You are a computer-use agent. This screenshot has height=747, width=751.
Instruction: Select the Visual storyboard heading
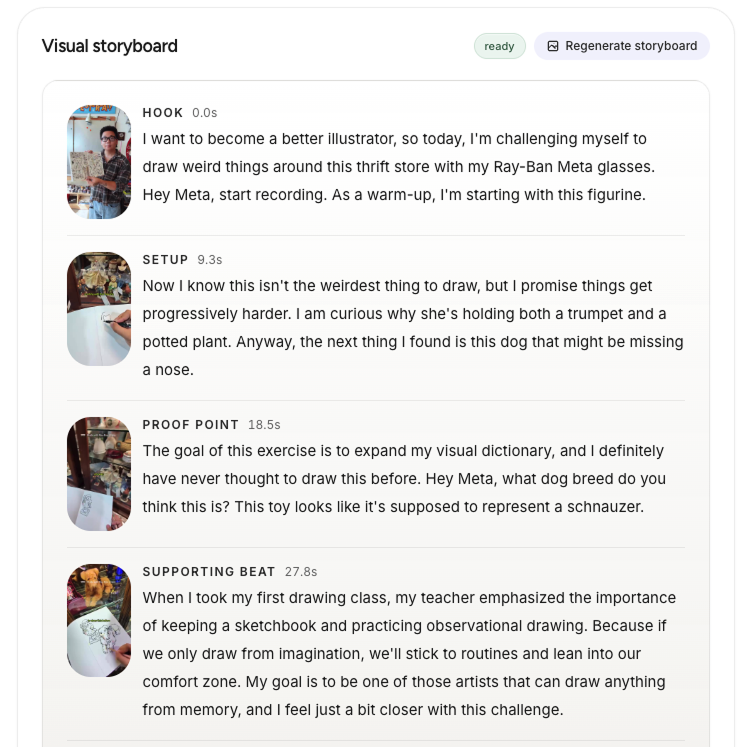[110, 46]
